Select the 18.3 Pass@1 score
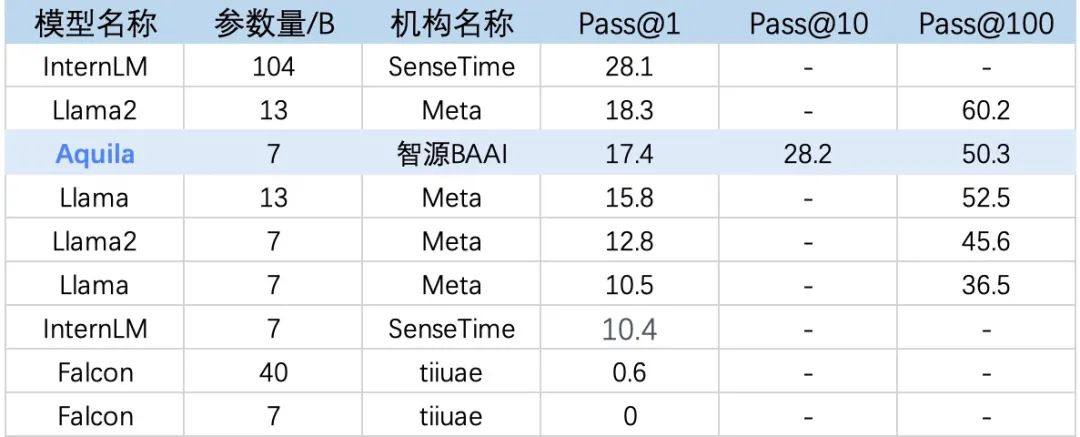Screen dimensions: 1080x437 (629, 111)
